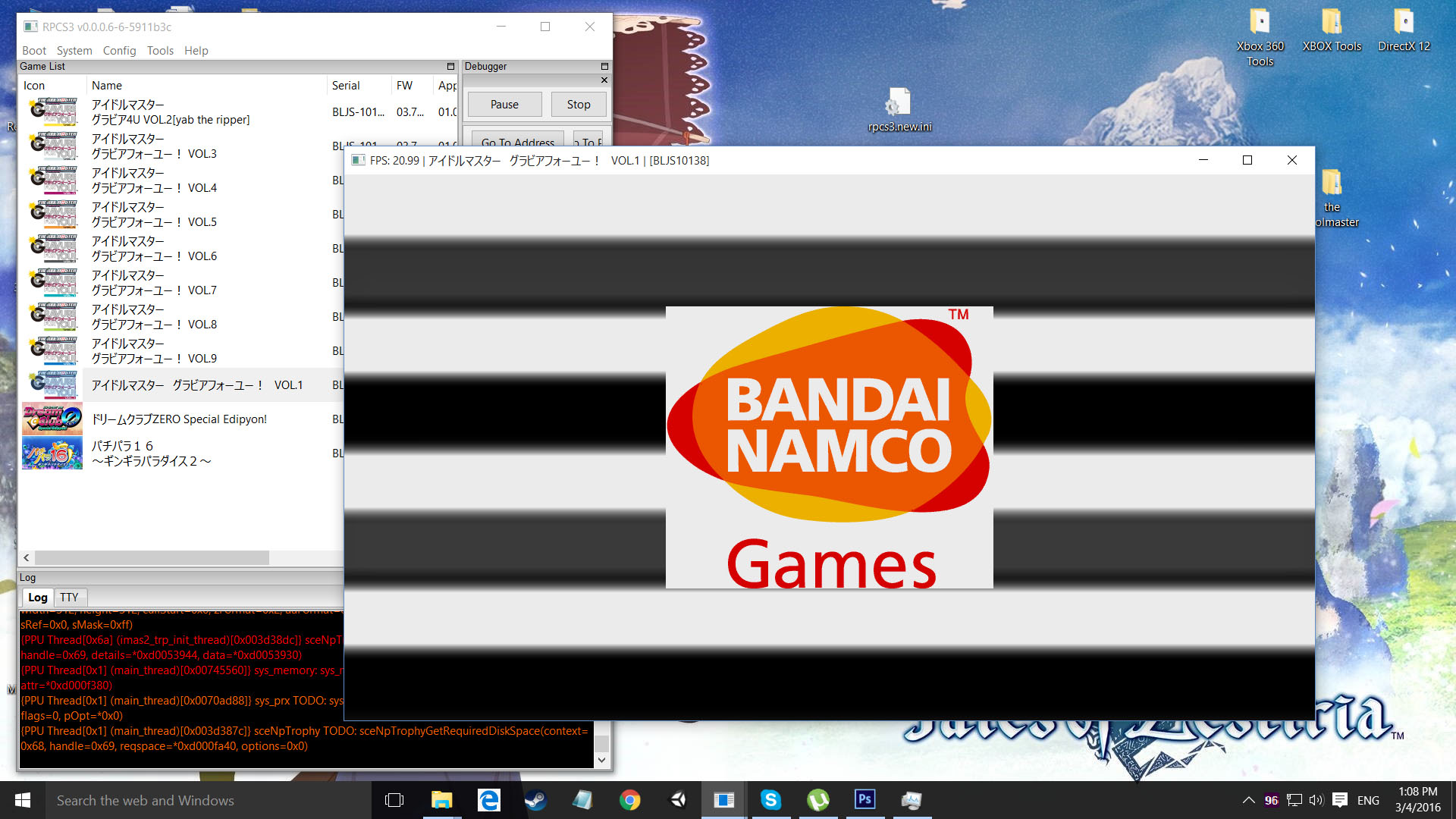The height and width of the screenshot is (819, 1456).
Task: Open Steam from the taskbar
Action: [x=535, y=800]
